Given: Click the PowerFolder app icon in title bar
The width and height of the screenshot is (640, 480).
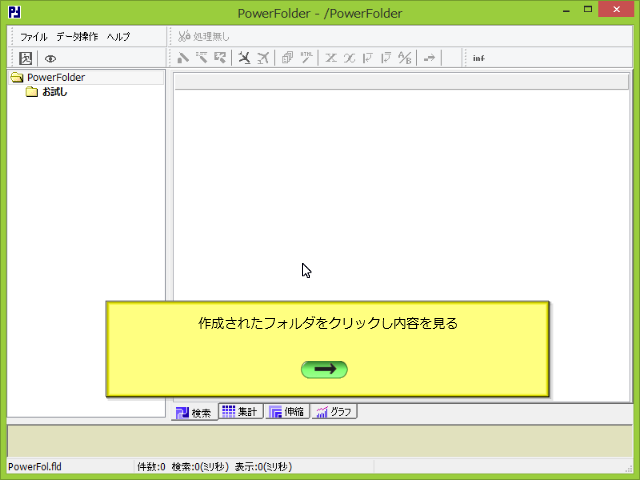Looking at the screenshot, I should pyautogui.click(x=15, y=12).
